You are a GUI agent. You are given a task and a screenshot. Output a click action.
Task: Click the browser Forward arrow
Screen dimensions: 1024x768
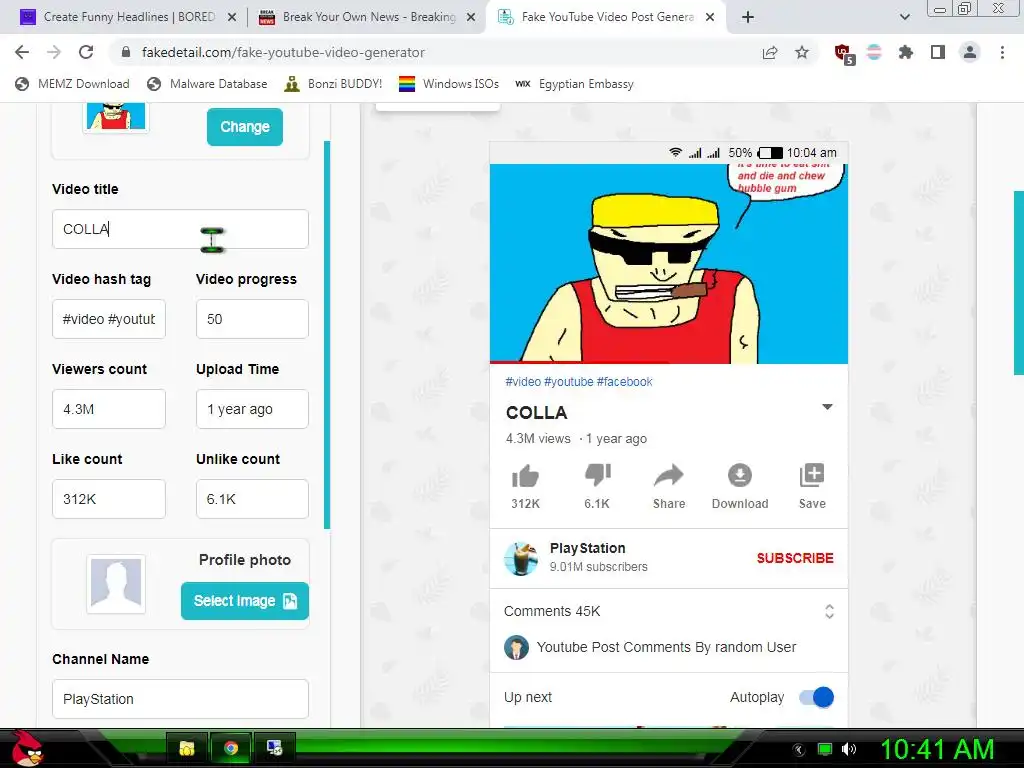point(54,52)
